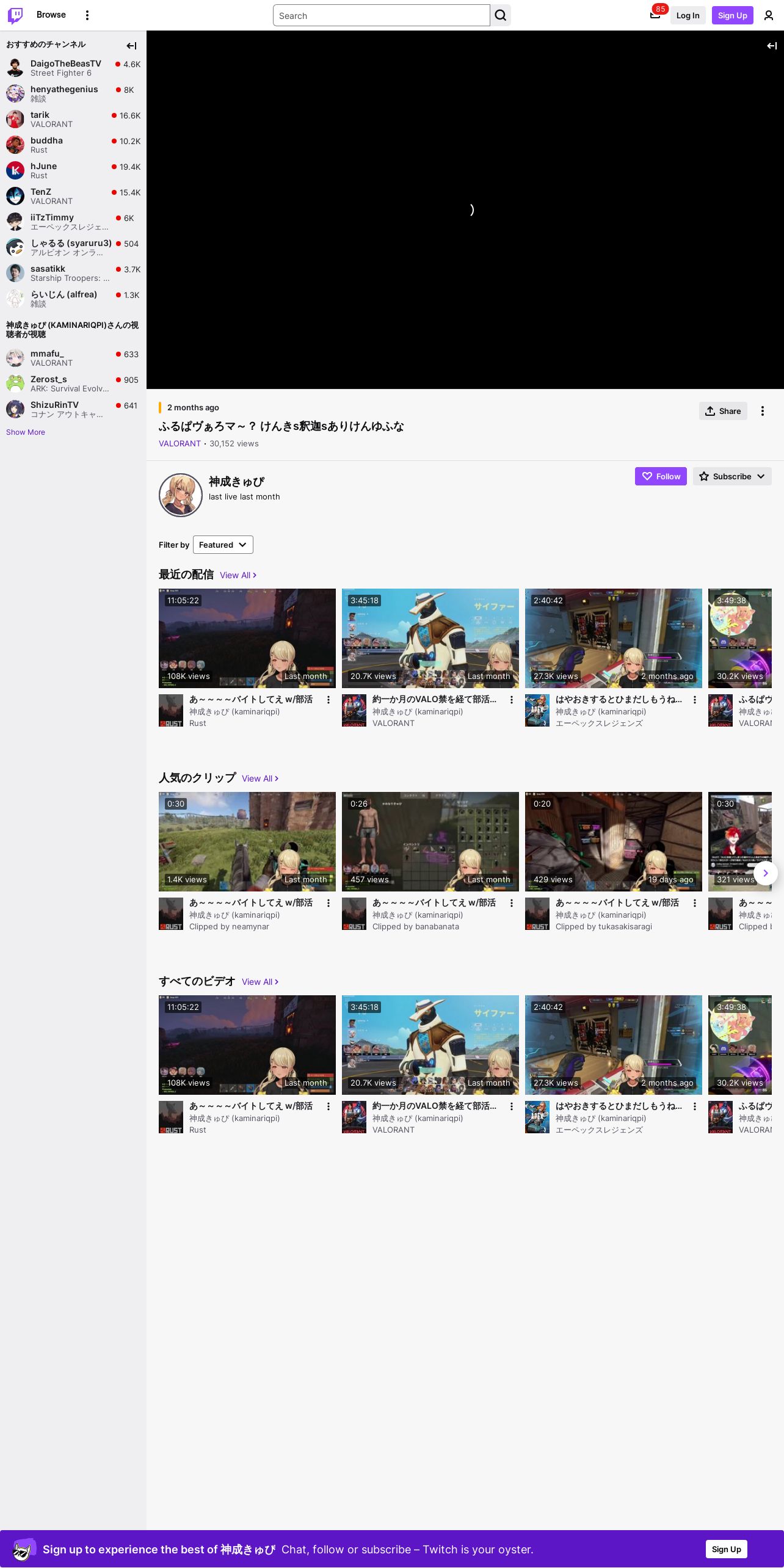
Task: View All popular clips (人気のクリップ)
Action: coord(260,779)
